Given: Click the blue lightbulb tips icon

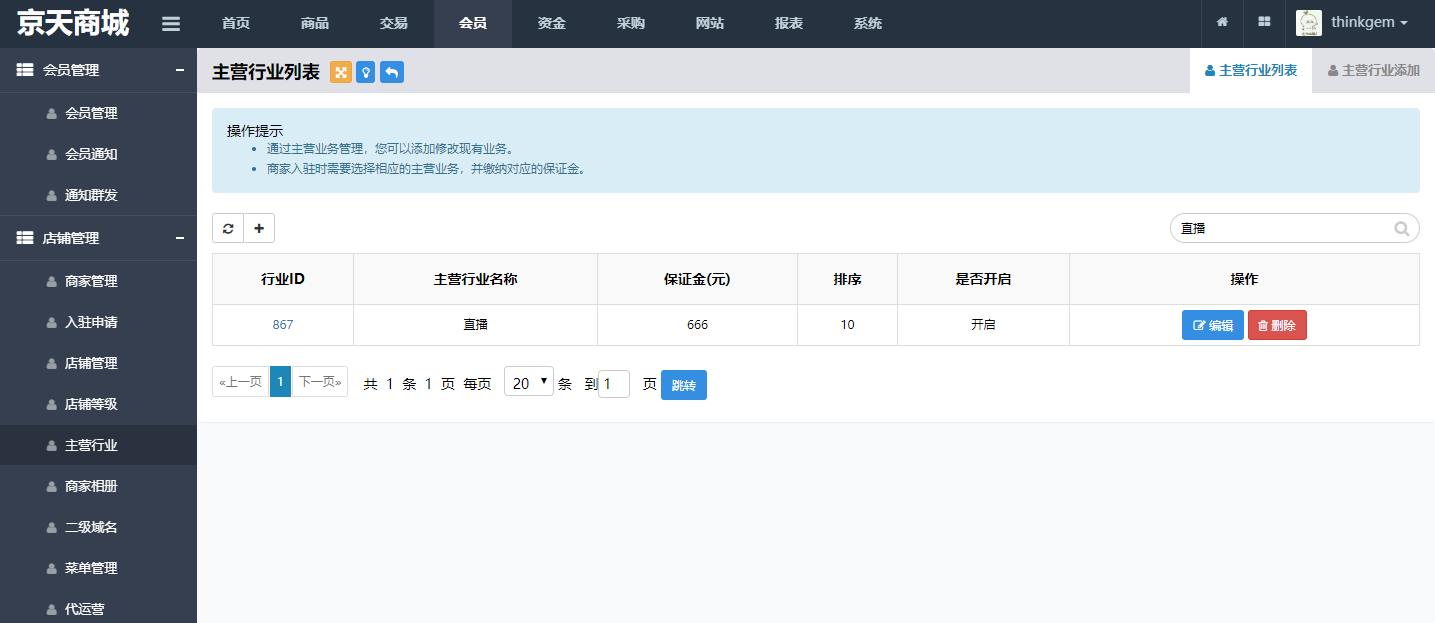Looking at the screenshot, I should (366, 72).
